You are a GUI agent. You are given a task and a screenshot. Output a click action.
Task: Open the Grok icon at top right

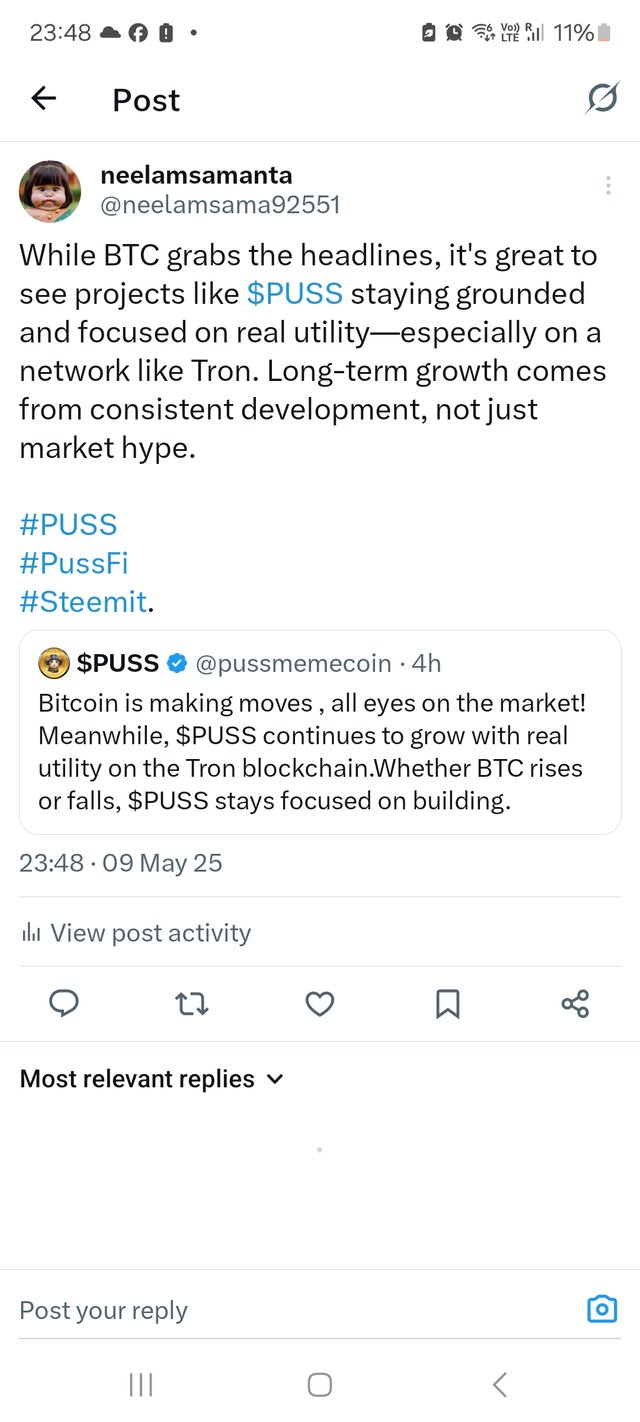[601, 99]
